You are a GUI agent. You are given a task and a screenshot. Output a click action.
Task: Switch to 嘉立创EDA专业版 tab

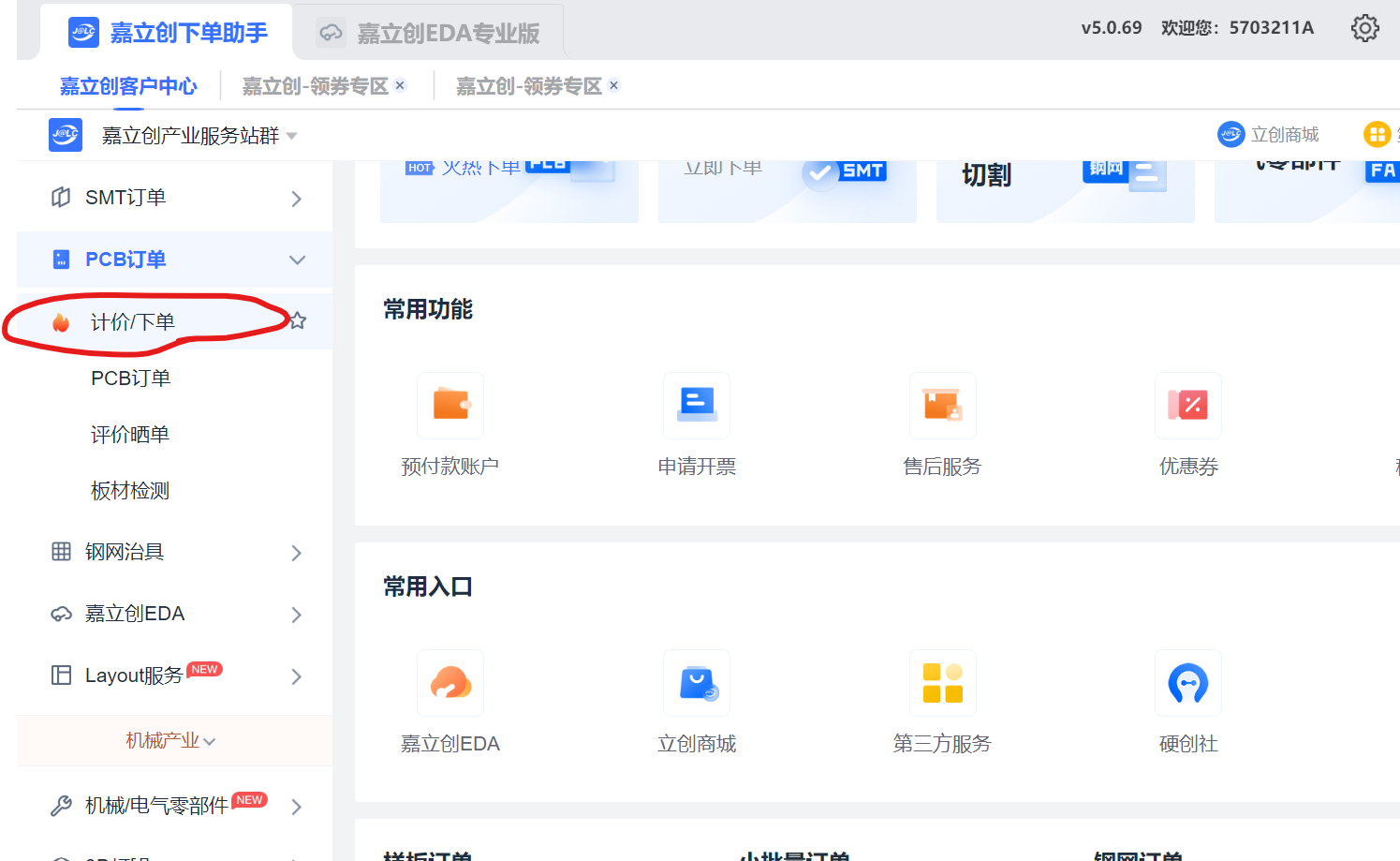[x=428, y=33]
